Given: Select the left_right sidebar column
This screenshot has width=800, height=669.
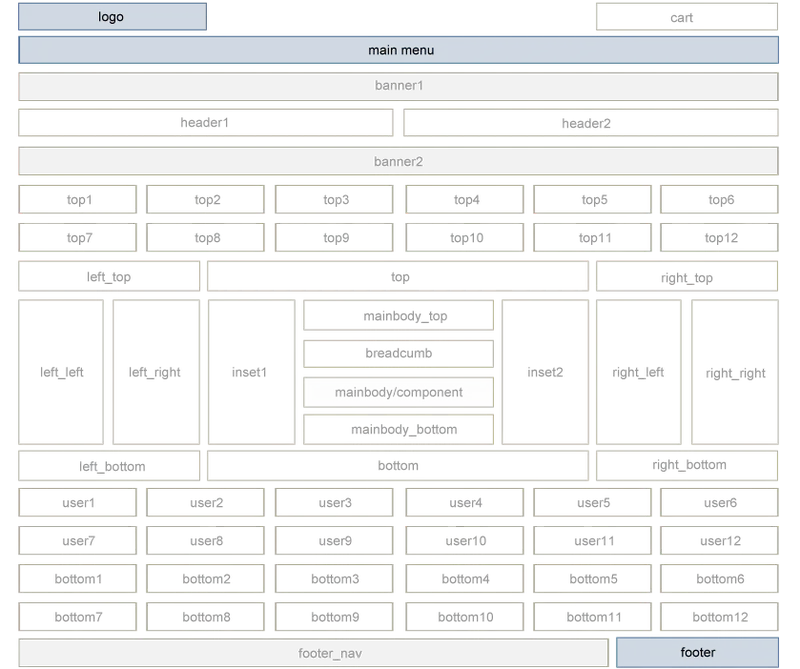Looking at the screenshot, I should click(x=156, y=372).
